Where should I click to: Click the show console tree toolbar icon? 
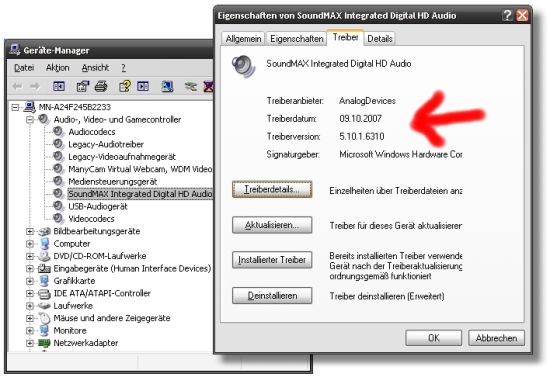[59, 86]
